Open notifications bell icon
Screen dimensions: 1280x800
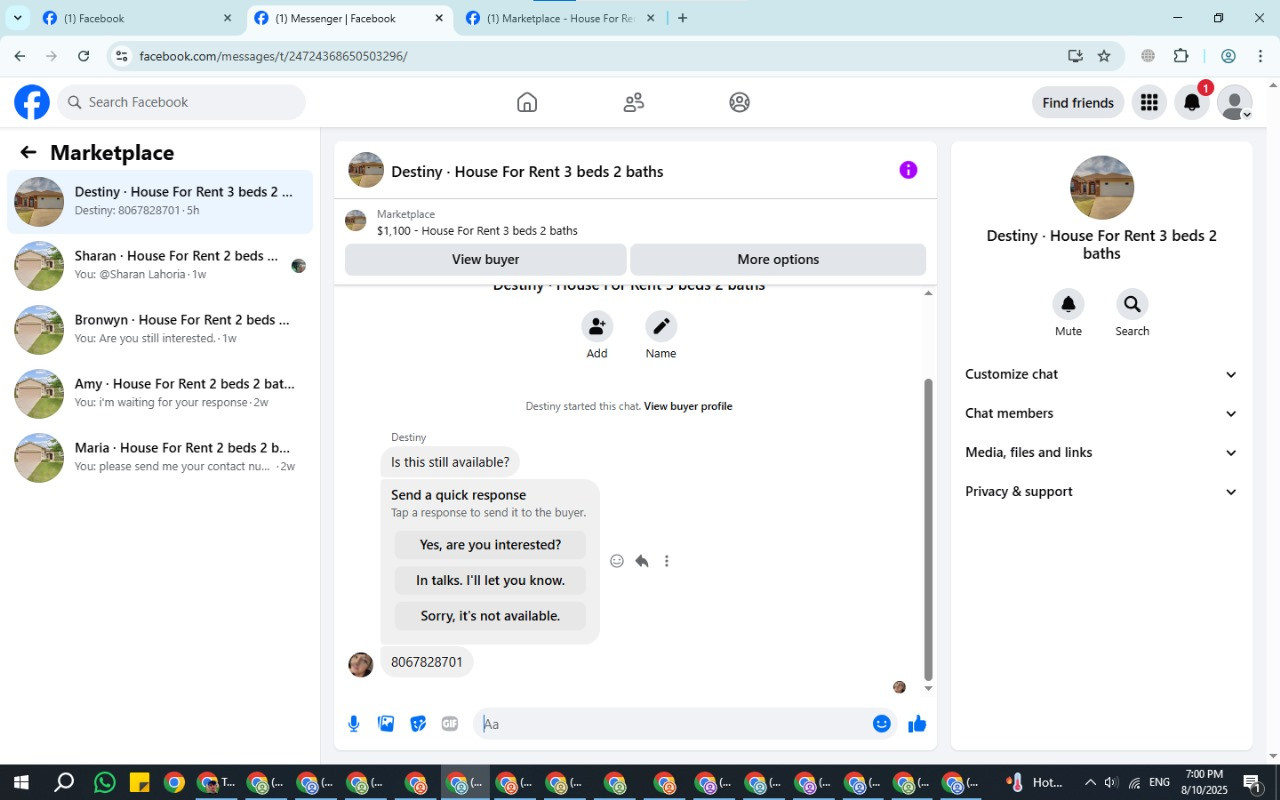(1192, 102)
